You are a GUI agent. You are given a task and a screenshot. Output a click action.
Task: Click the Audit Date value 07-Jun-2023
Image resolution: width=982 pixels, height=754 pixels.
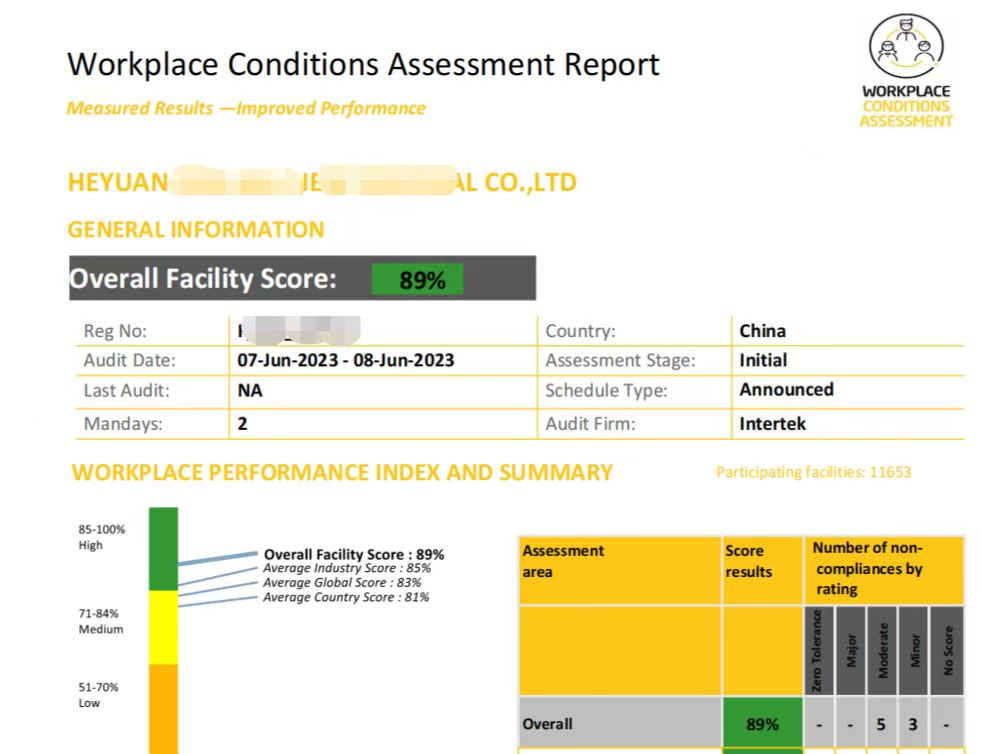(x=346, y=360)
